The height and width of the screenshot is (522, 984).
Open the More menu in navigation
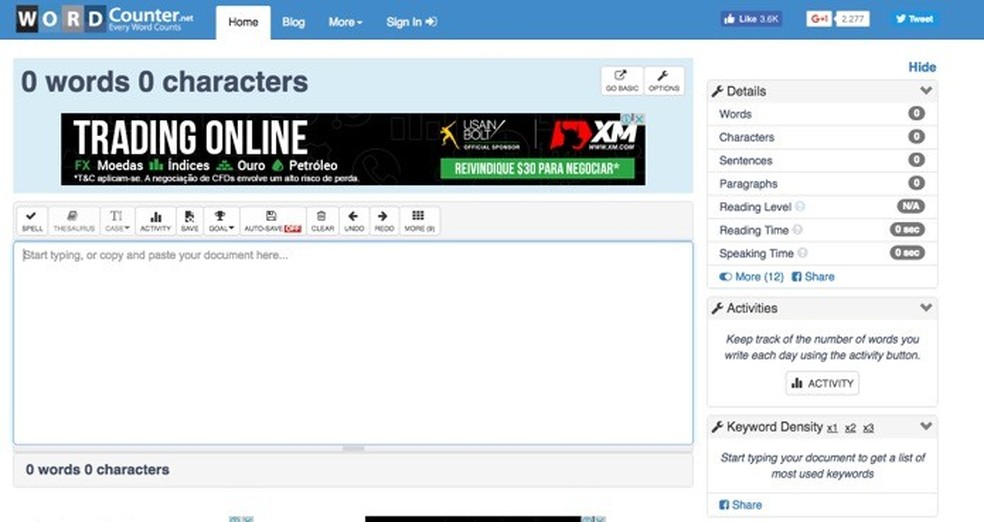(345, 22)
